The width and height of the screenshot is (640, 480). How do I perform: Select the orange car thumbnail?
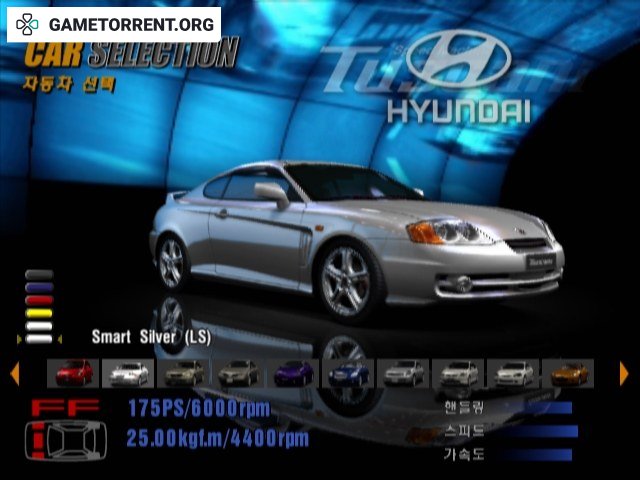[x=568, y=373]
